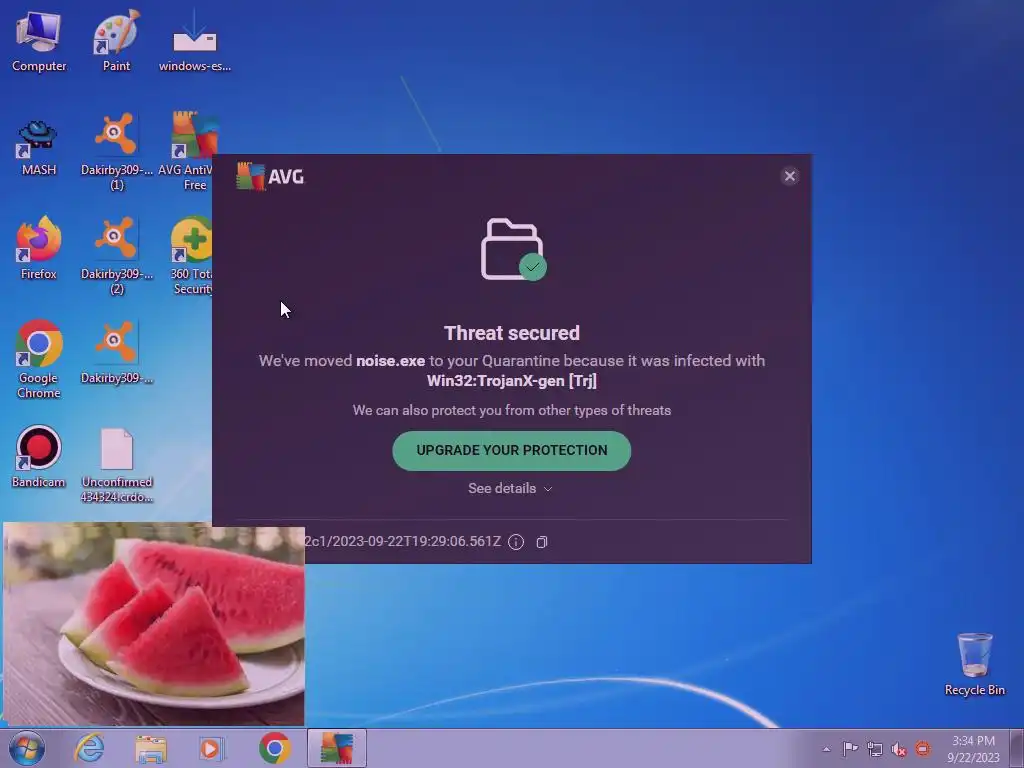Click the watermelon picture window

(154, 624)
